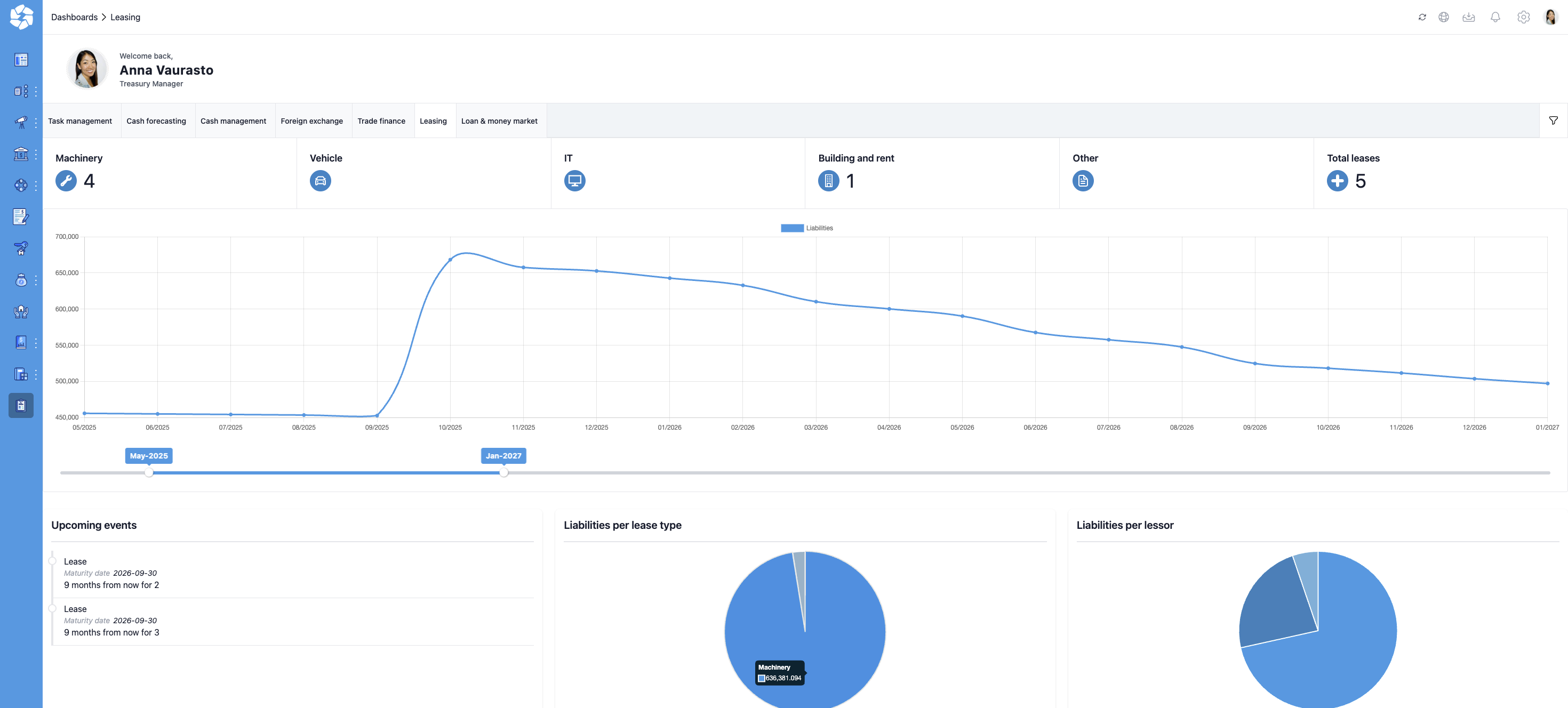
Task: Open the bank building sidebar icon
Action: pos(21,154)
